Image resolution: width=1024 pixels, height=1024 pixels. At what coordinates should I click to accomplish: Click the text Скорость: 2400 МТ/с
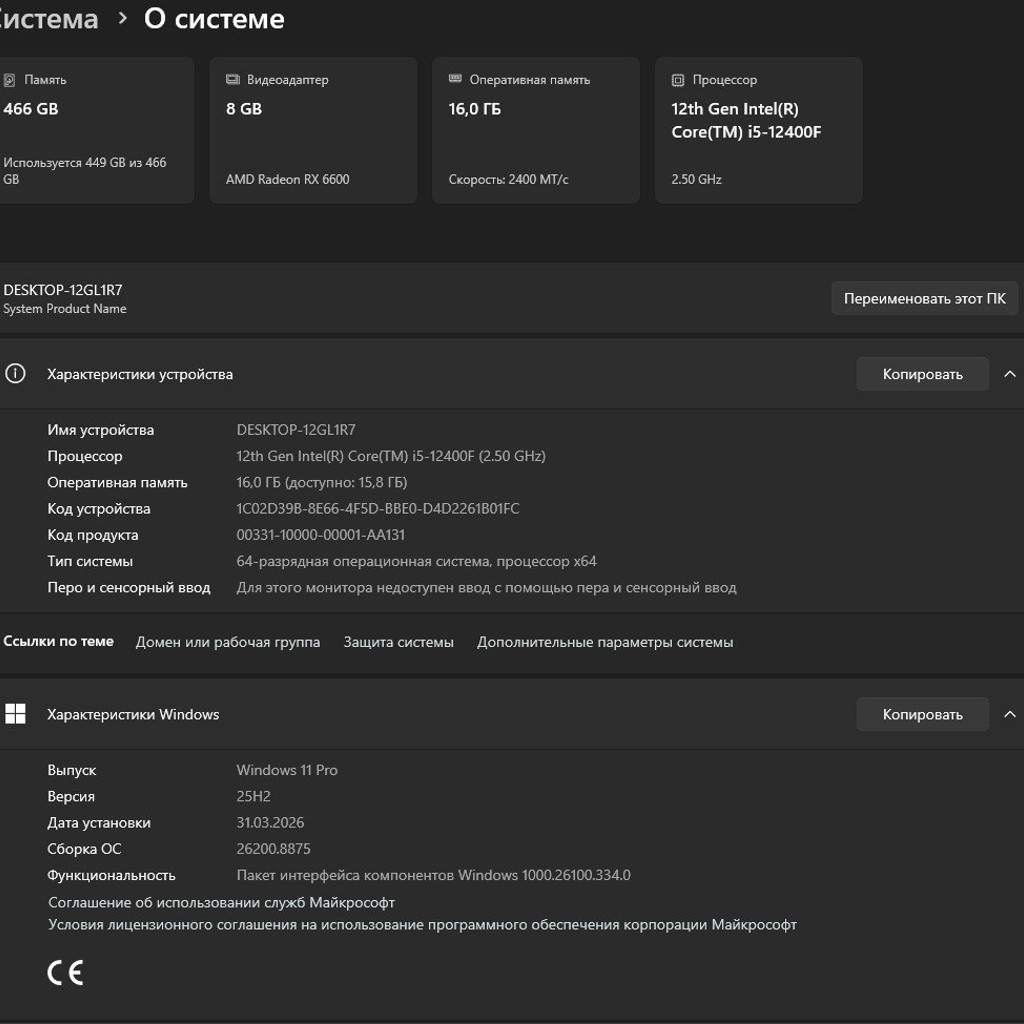(508, 179)
